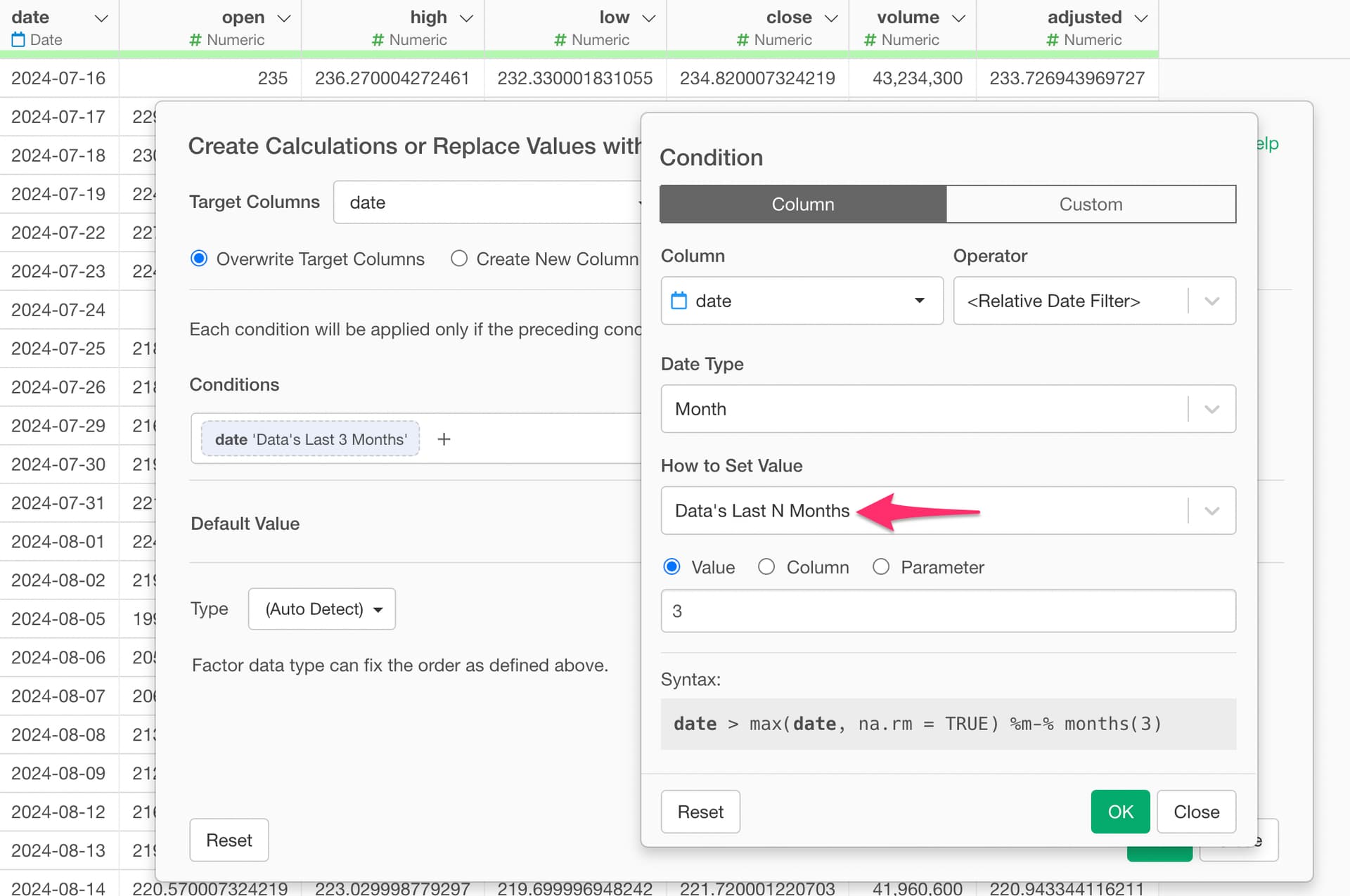Click Reset in the Condition dialog
Viewport: 1350px width, 896px height.
pos(700,812)
